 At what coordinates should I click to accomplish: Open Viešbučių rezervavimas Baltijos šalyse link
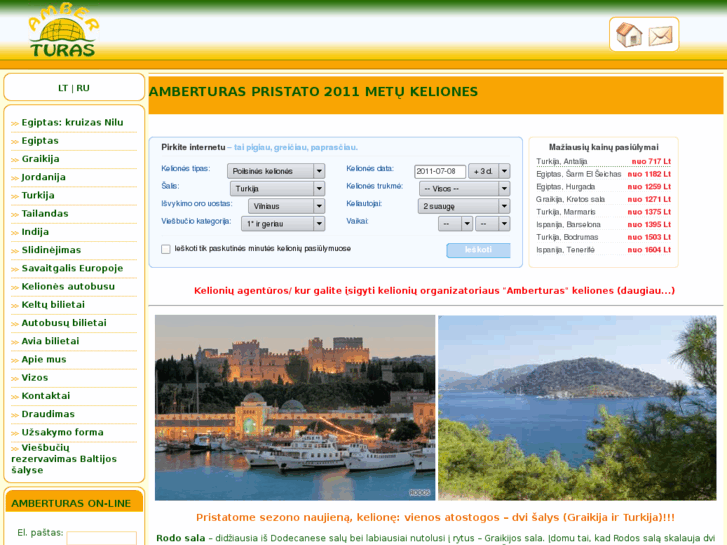(x=64, y=459)
